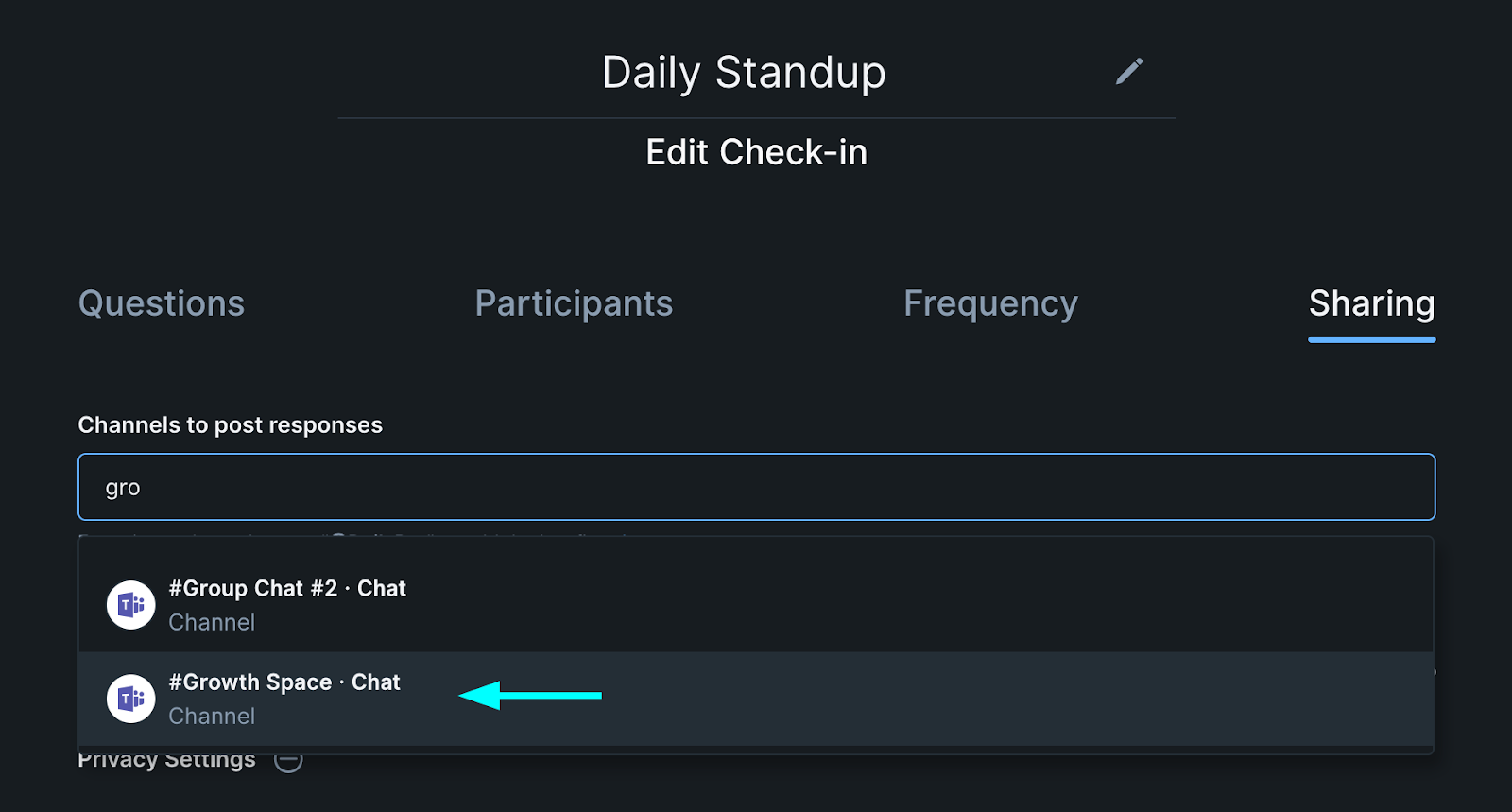Click the Edit Check-in heading
The width and height of the screenshot is (1512, 812).
tap(756, 152)
